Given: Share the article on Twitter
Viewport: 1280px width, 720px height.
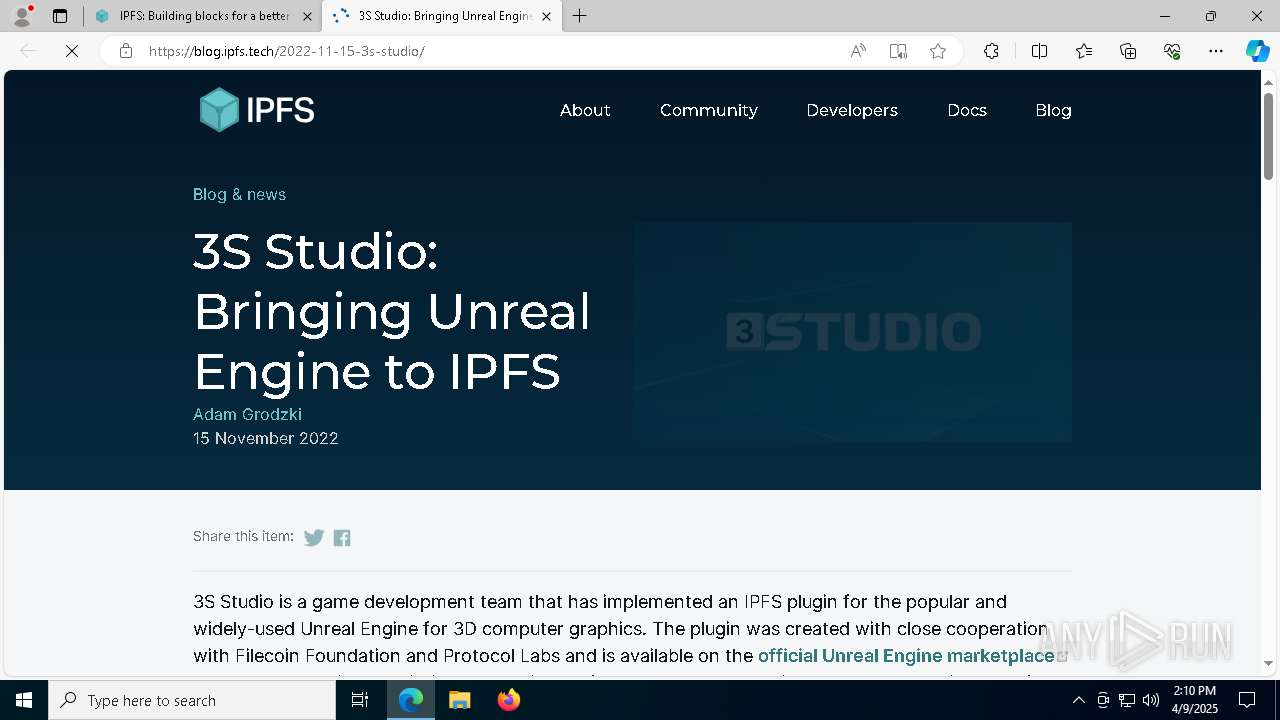Looking at the screenshot, I should 314,538.
